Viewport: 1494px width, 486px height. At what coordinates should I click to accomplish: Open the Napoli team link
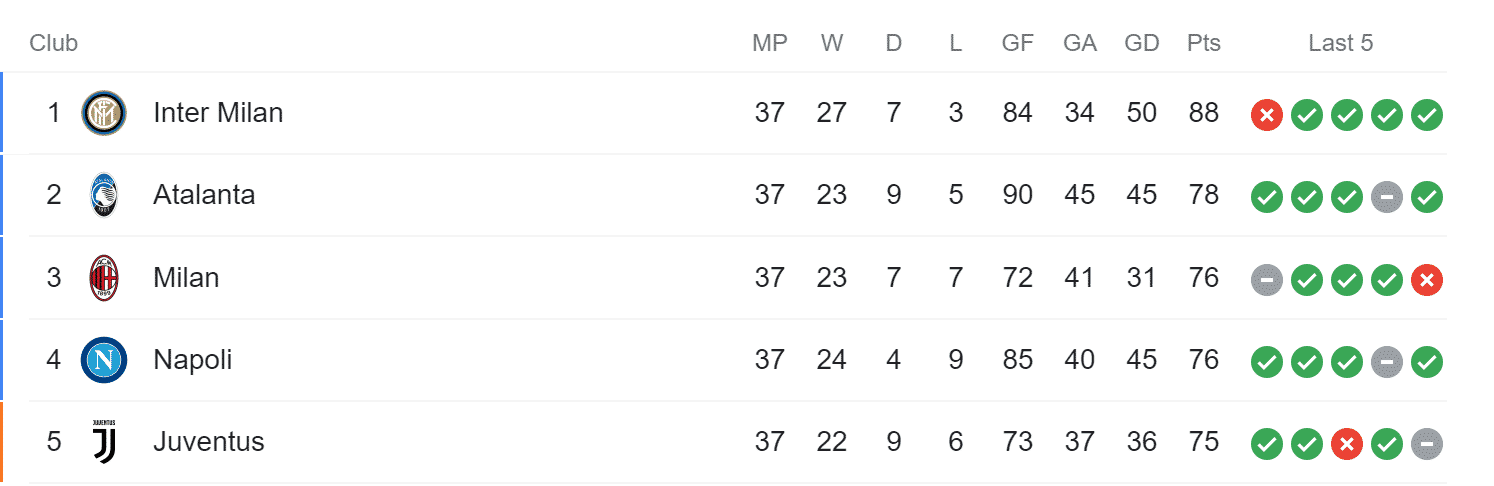[x=193, y=360]
